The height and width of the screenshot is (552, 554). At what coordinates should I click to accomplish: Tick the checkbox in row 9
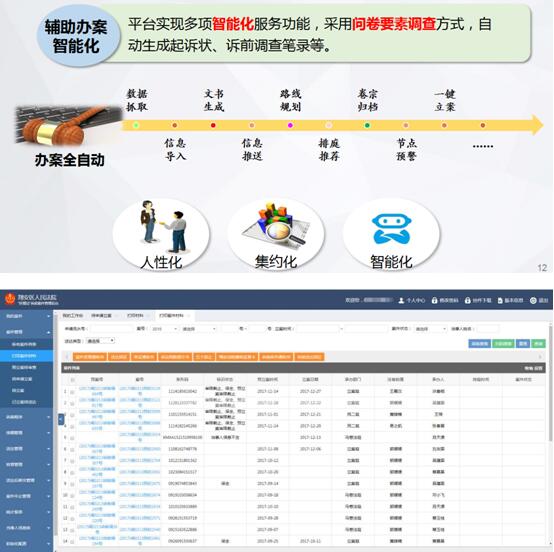tap(72, 484)
